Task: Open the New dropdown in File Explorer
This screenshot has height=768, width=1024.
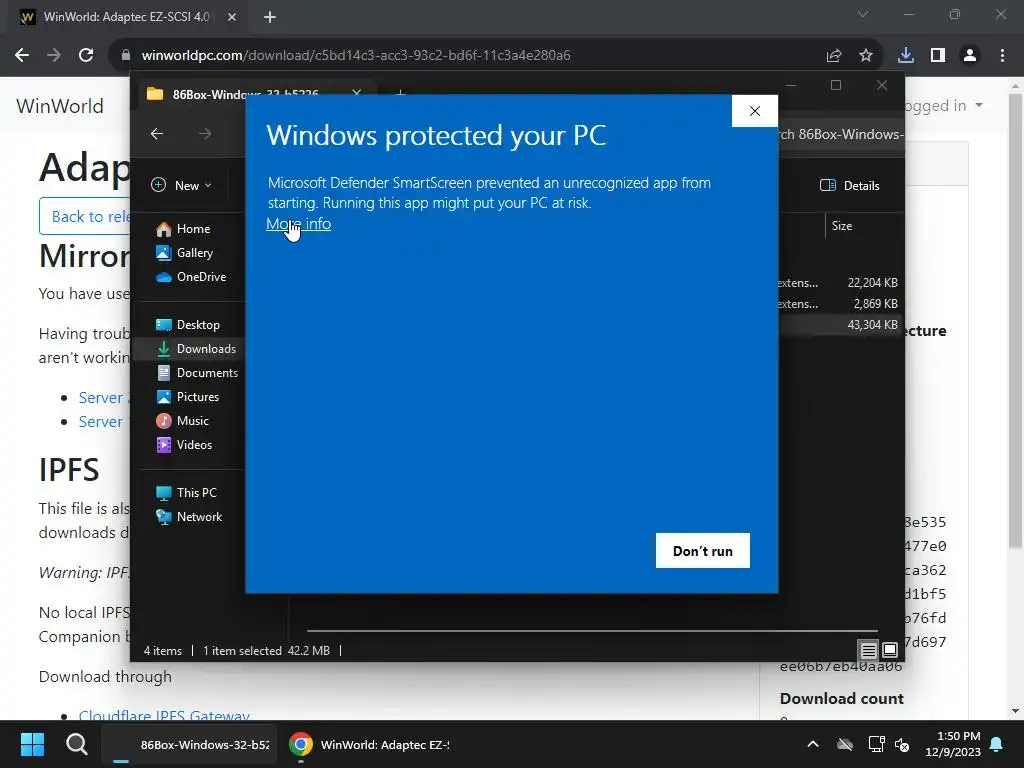Action: point(182,185)
